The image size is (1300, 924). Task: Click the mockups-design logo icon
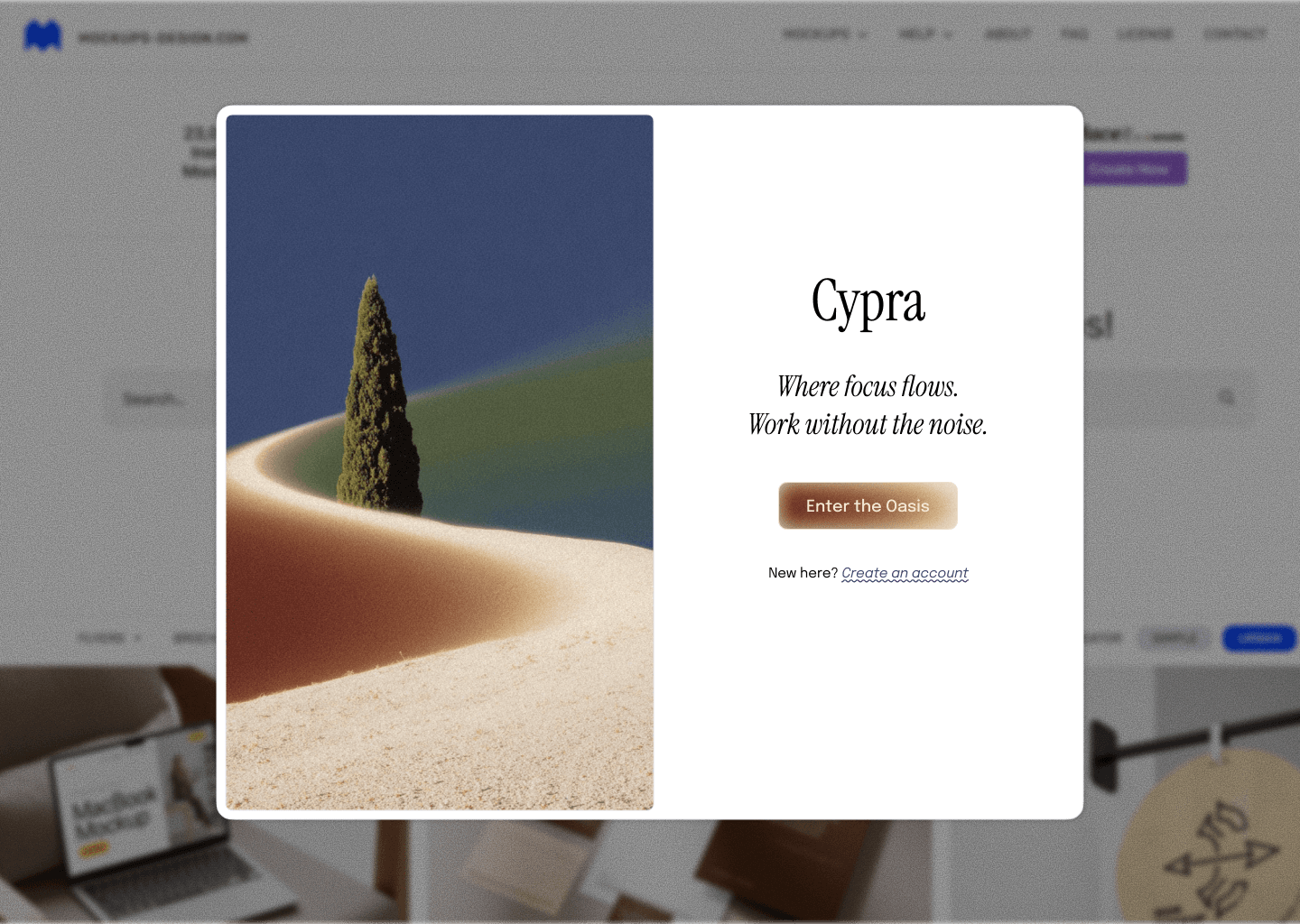click(42, 35)
